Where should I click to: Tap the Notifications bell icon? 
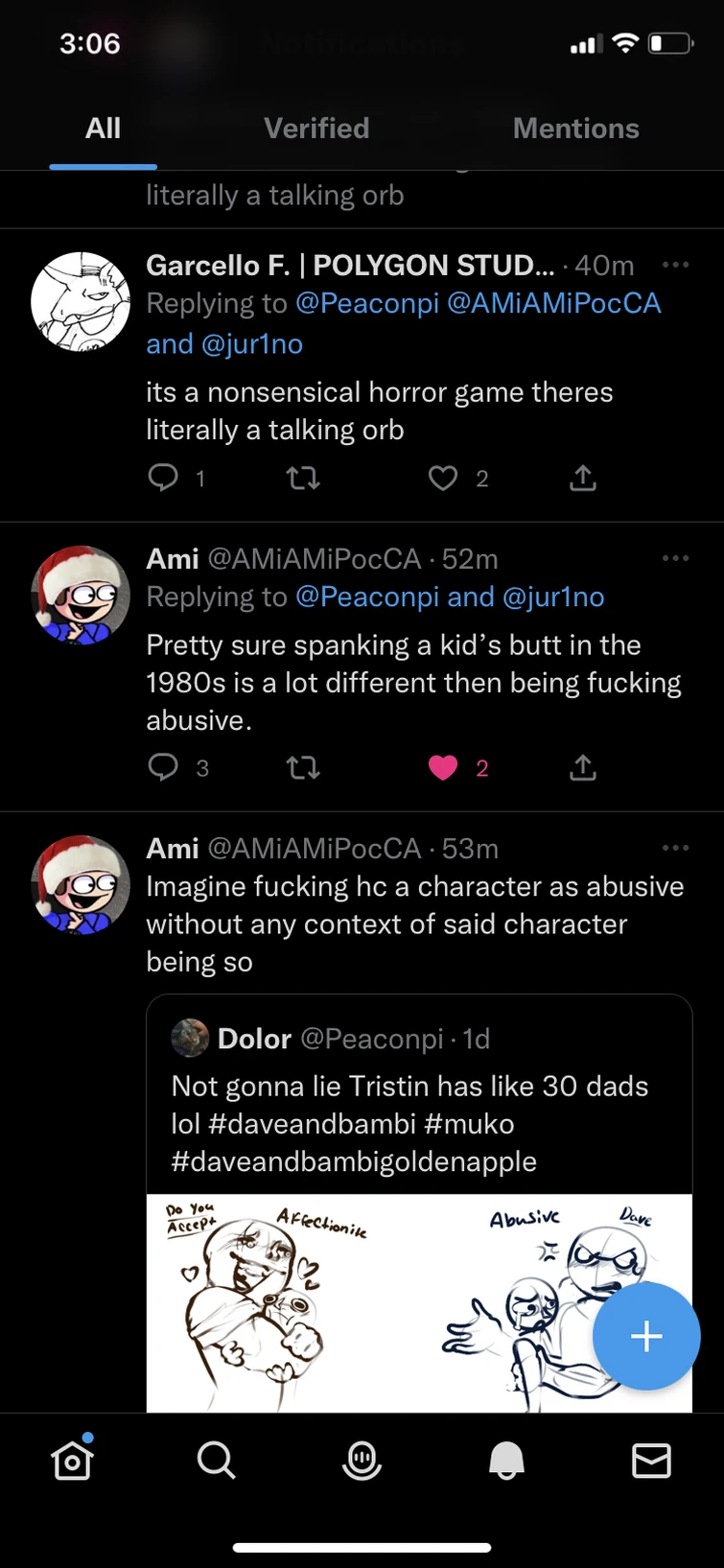[506, 1460]
